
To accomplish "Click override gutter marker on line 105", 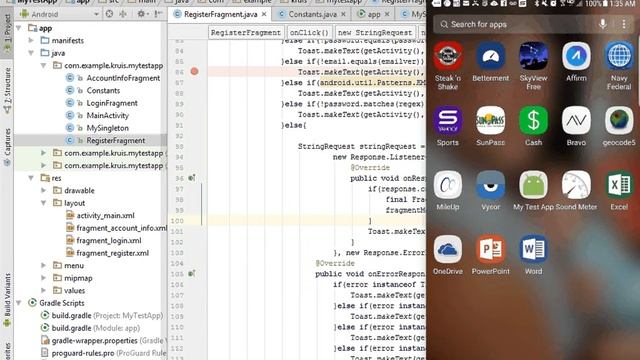I will click(192, 273).
